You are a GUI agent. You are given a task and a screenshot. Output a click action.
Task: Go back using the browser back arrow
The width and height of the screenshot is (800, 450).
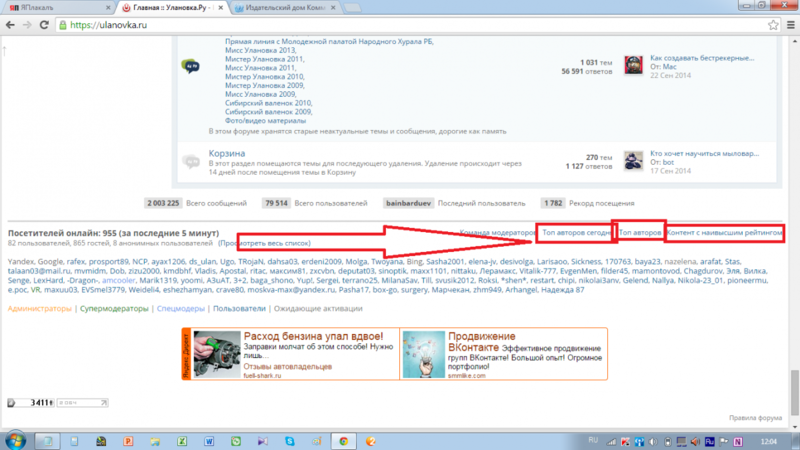(10, 24)
